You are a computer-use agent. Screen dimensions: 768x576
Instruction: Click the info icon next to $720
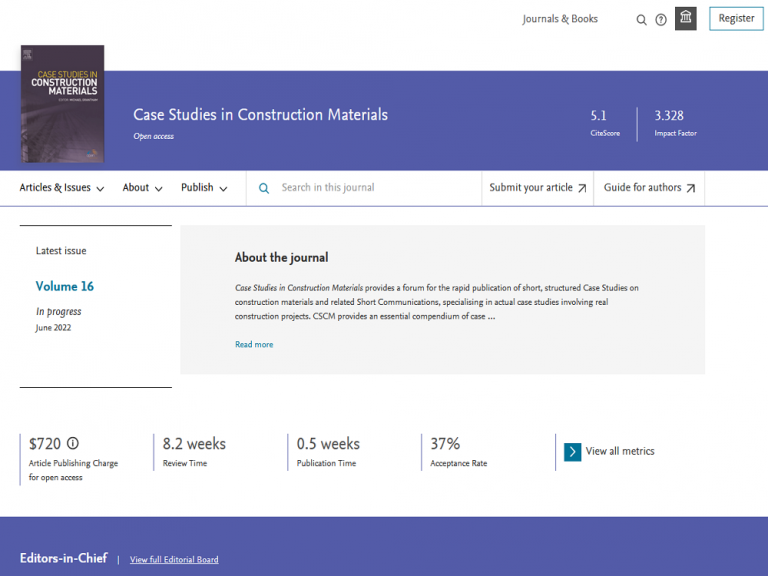pyautogui.click(x=72, y=443)
